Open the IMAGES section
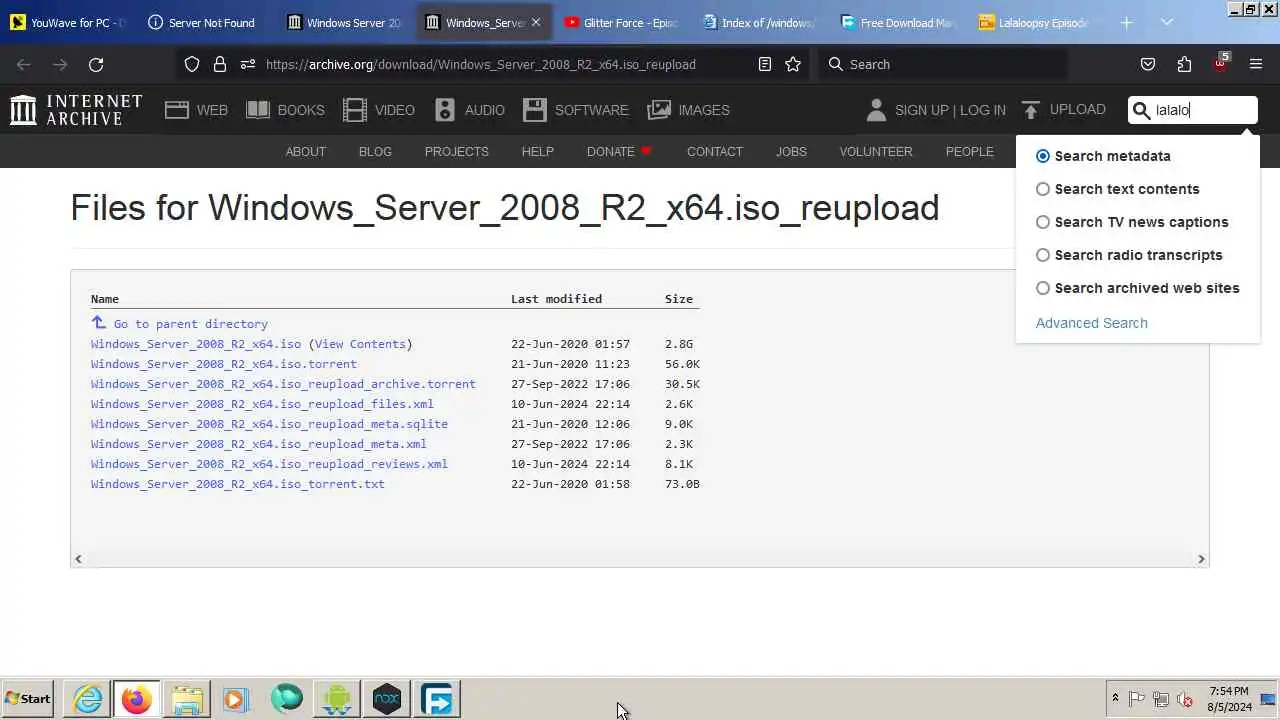 click(689, 110)
